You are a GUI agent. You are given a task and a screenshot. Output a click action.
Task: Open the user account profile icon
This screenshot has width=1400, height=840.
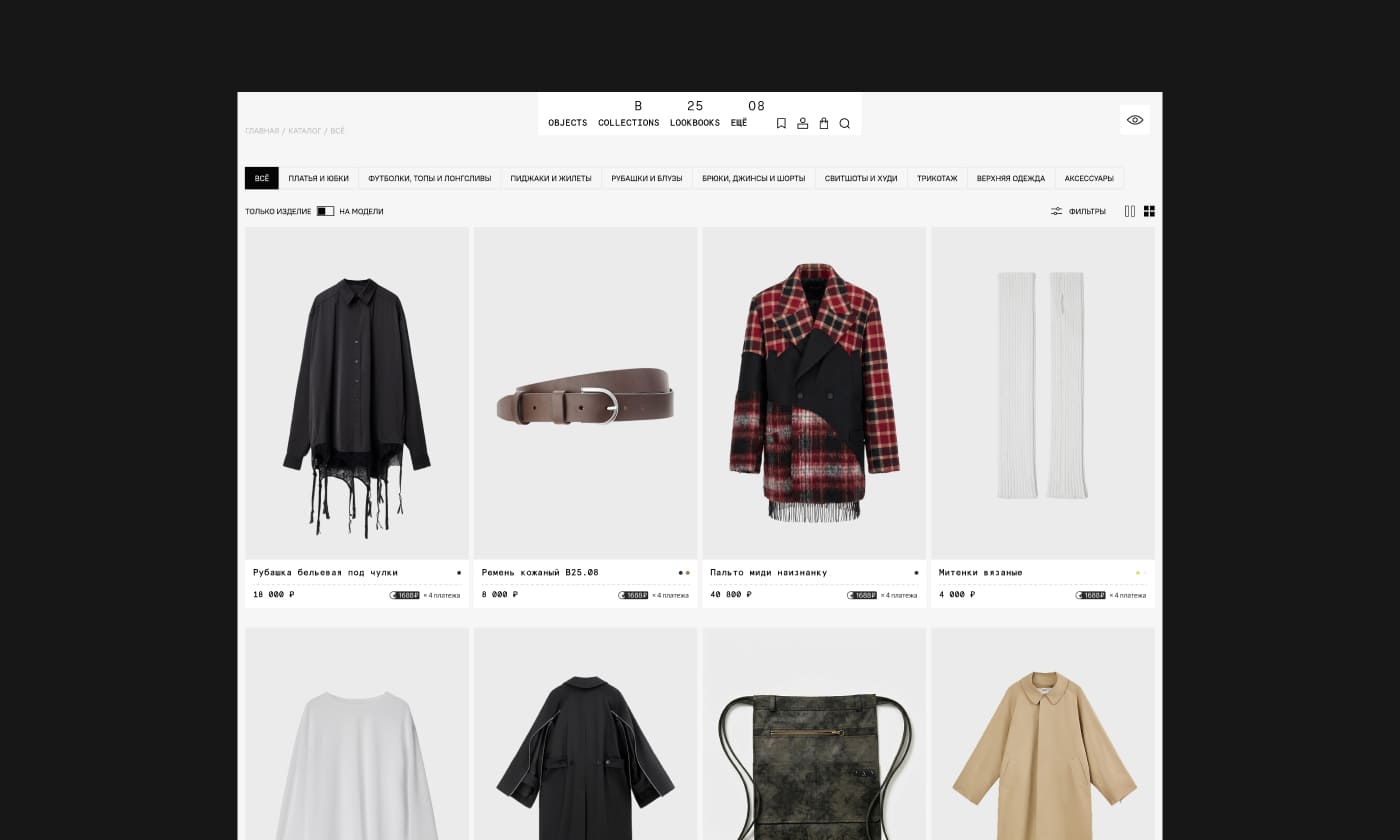pyautogui.click(x=803, y=123)
